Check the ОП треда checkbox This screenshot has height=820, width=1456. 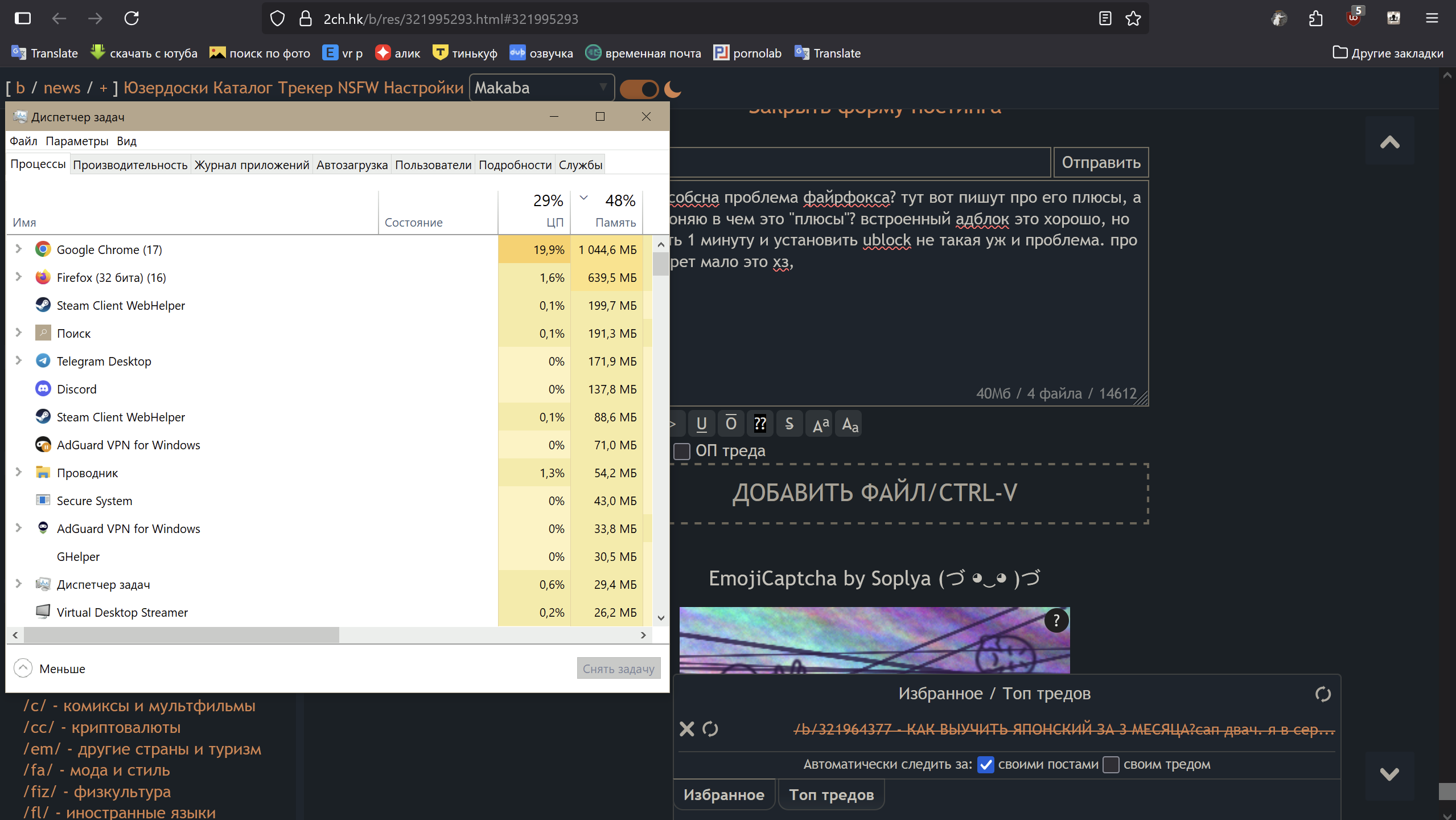coord(681,451)
